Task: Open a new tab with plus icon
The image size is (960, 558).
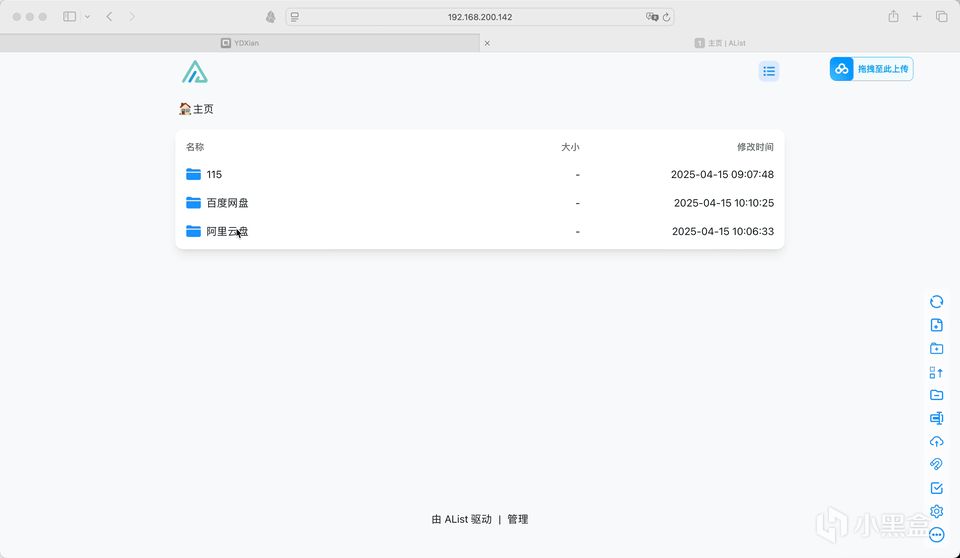Action: (x=917, y=17)
